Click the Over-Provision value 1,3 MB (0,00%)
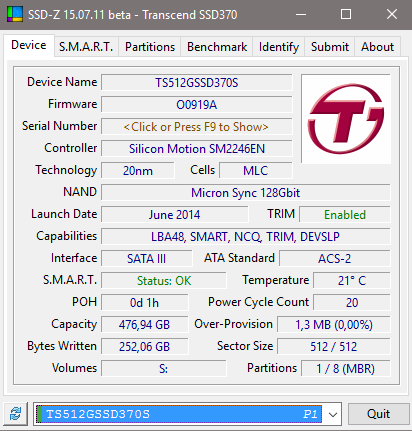The width and height of the screenshot is (412, 431). click(x=334, y=325)
